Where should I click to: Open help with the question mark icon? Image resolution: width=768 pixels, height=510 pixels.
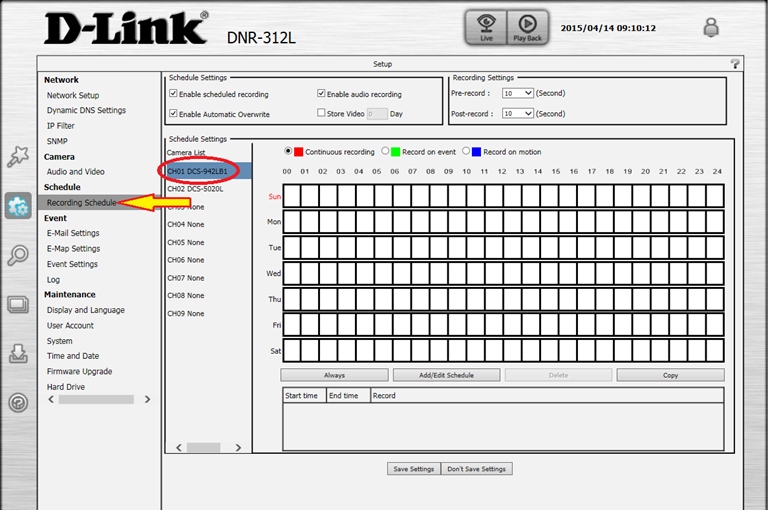pos(735,63)
